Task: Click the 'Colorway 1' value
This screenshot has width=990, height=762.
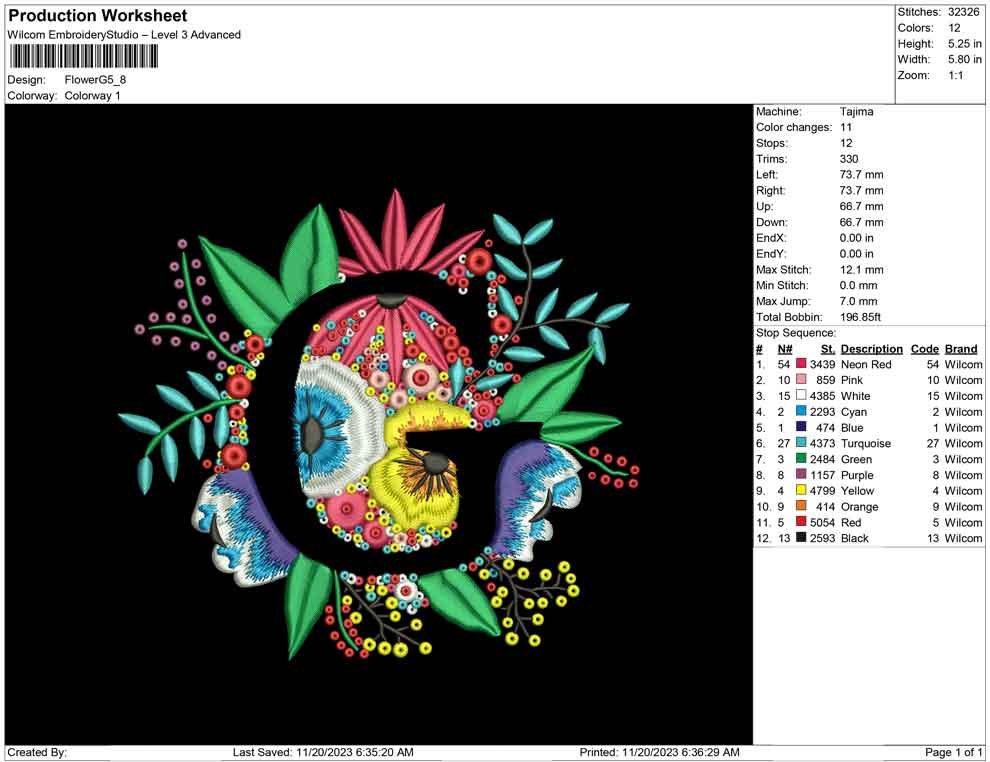Action: tap(92, 96)
